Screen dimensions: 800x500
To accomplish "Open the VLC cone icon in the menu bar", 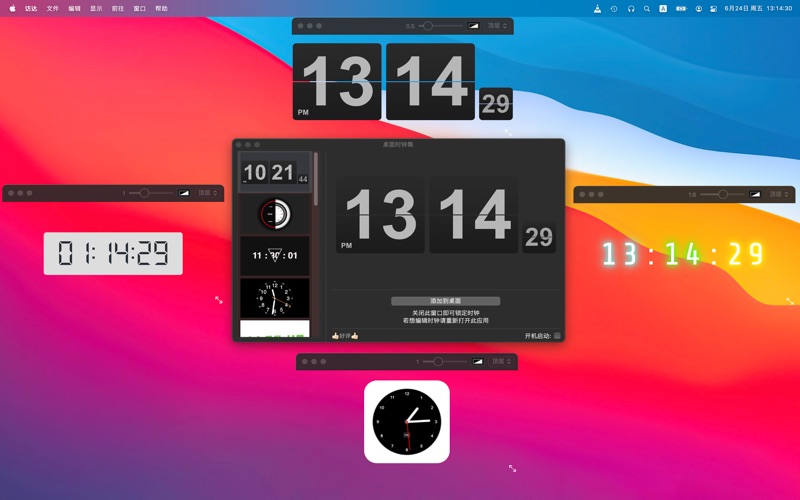I will click(x=597, y=8).
